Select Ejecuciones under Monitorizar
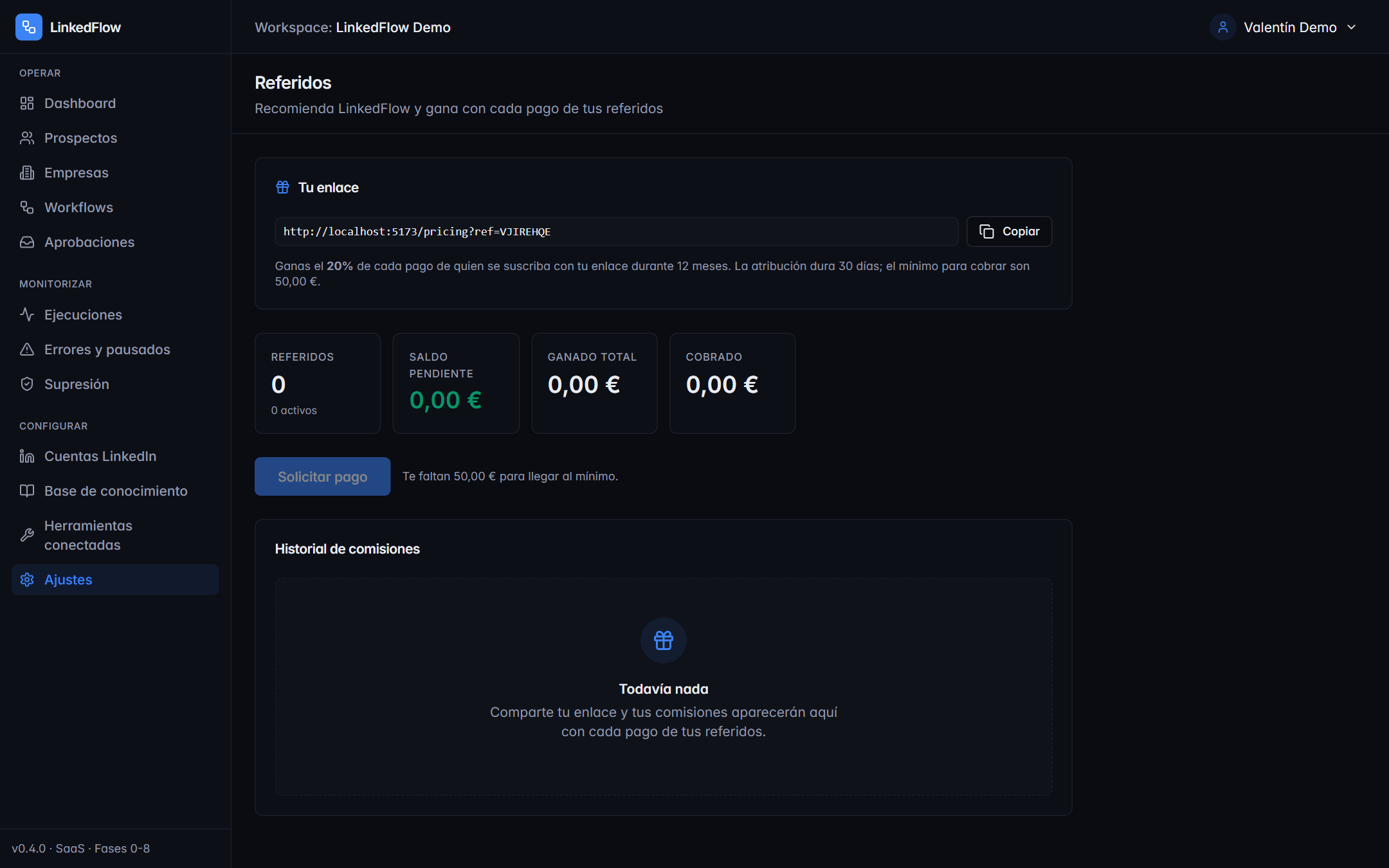Viewport: 1389px width, 868px height. [115, 315]
